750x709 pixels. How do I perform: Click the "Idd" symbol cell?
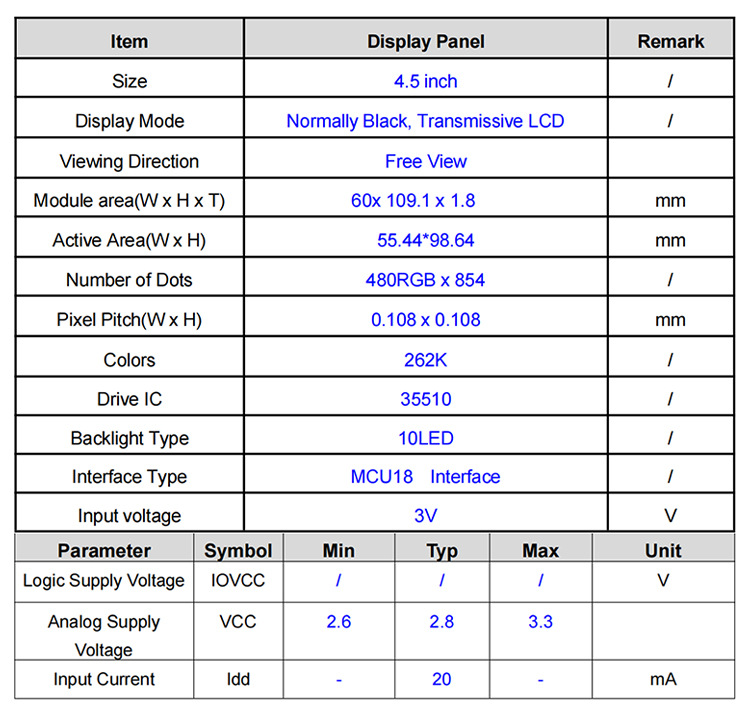click(238, 679)
